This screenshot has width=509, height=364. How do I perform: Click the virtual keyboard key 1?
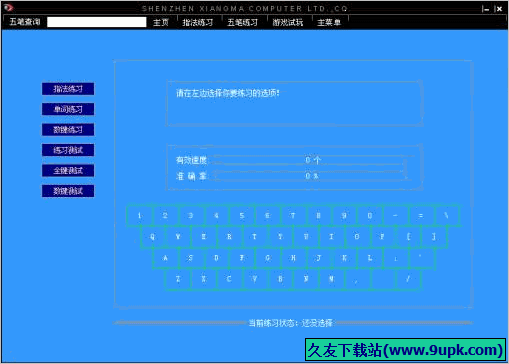(x=140, y=216)
